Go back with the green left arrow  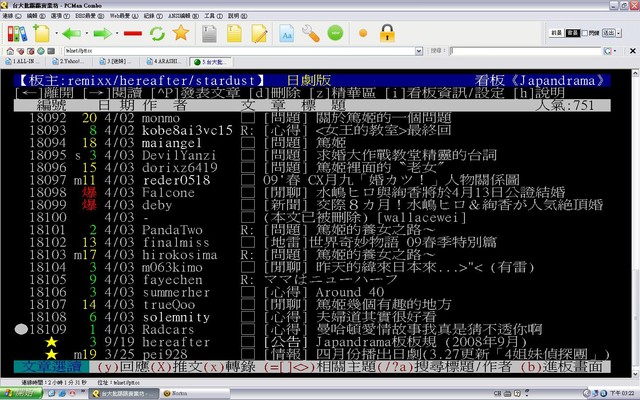click(72, 33)
